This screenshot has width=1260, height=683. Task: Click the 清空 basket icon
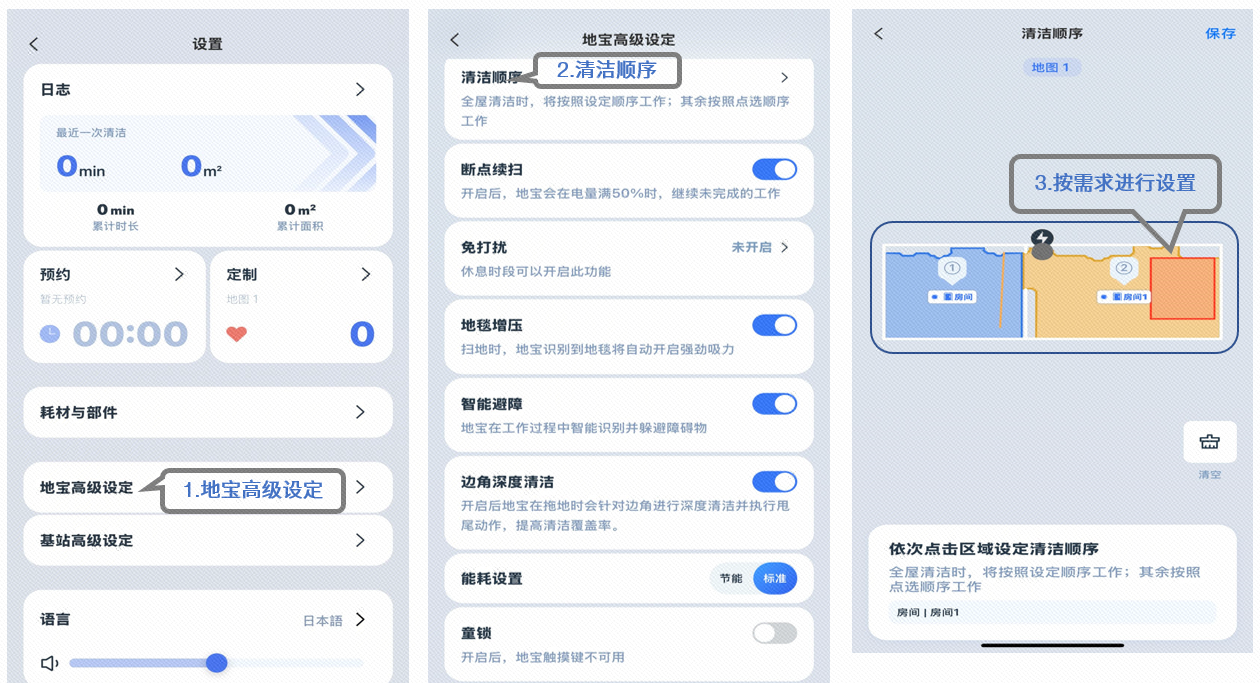(1209, 442)
